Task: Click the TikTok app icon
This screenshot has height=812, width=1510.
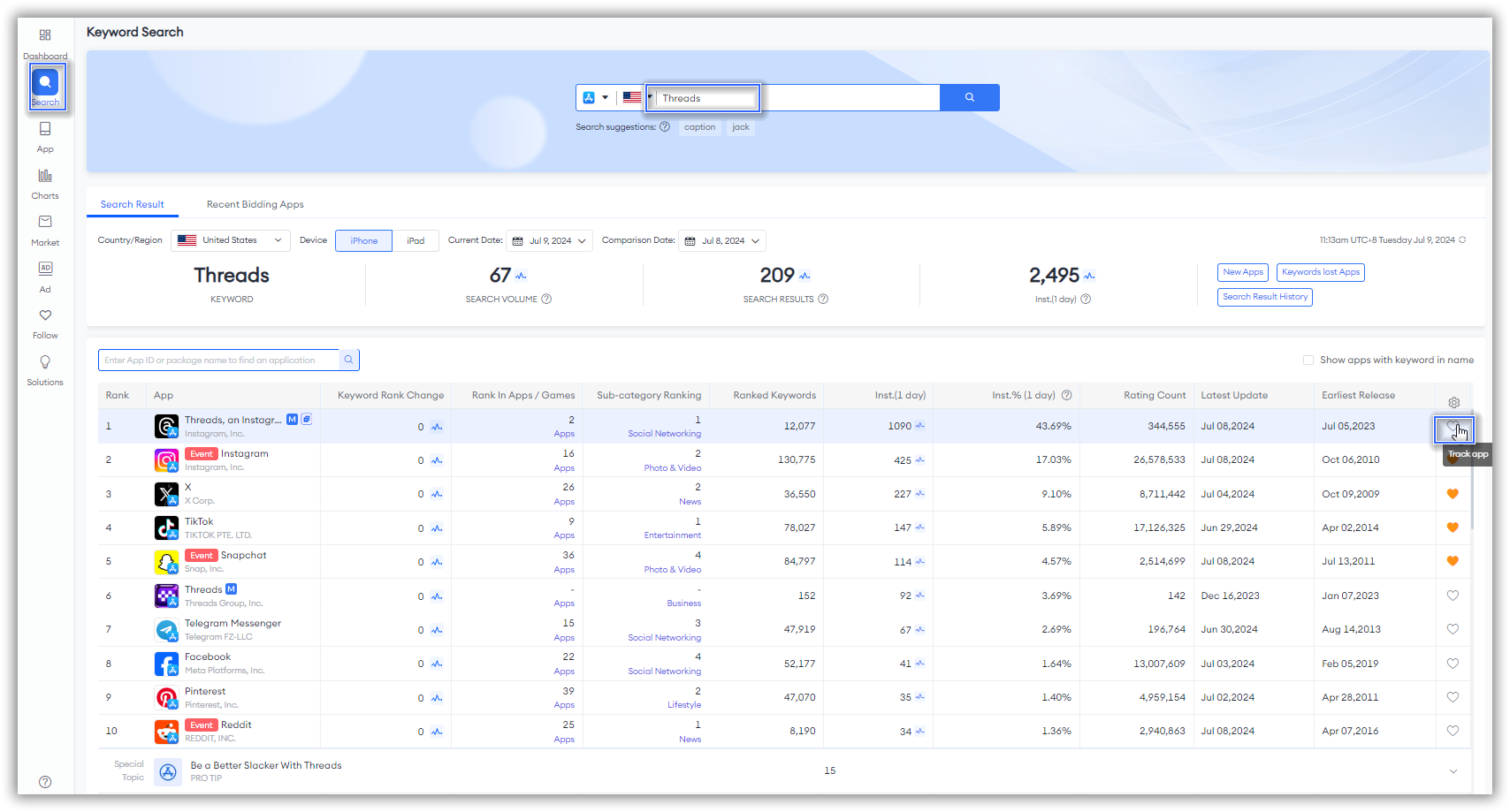Action: coord(166,527)
